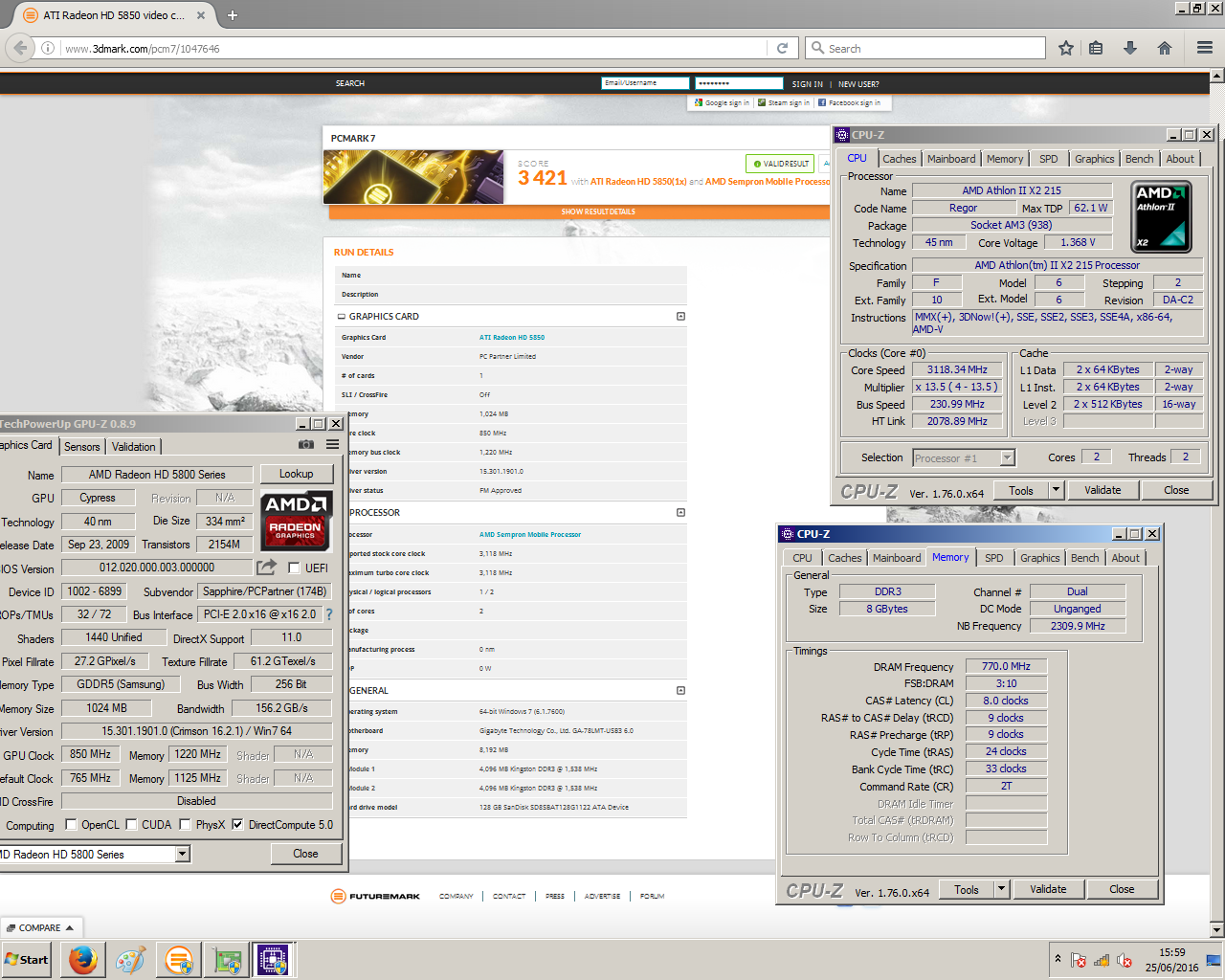The height and width of the screenshot is (980, 1225).
Task: Open GPU selection dropdown in GPU-Z
Action: [182, 854]
